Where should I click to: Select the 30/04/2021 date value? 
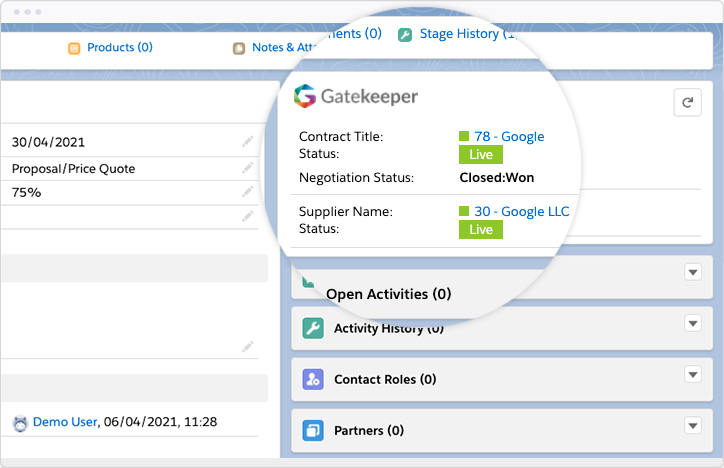[48, 142]
